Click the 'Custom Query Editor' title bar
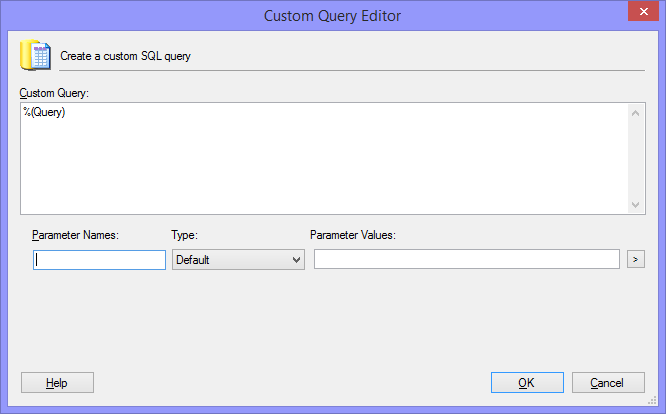 point(332,16)
